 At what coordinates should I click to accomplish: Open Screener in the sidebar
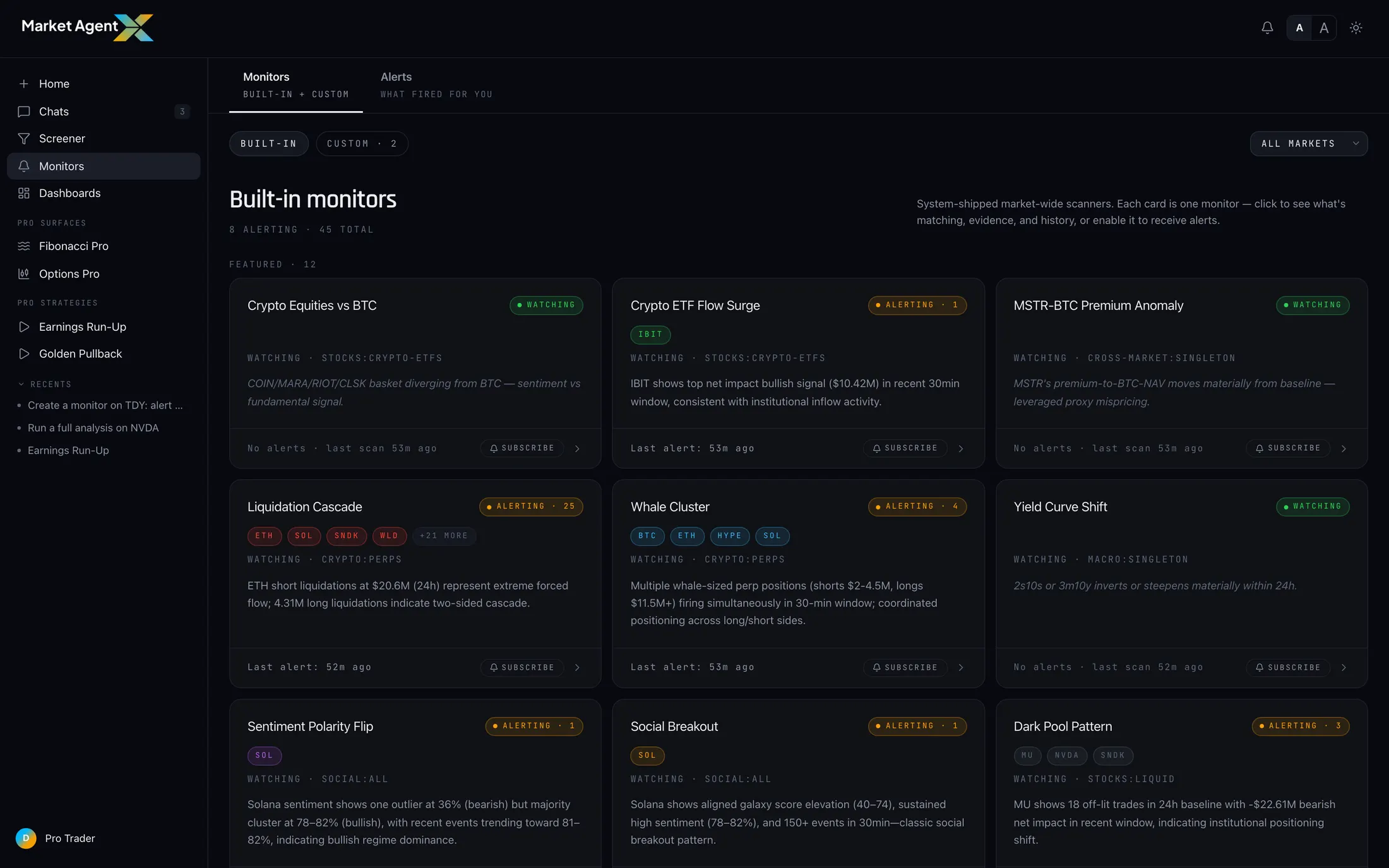click(104, 138)
